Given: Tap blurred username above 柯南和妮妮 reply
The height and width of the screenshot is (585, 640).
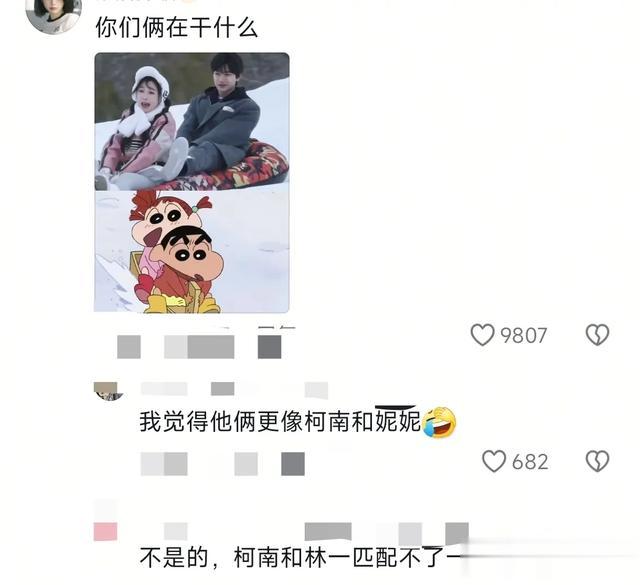Looking at the screenshot, I should (x=234, y=389).
